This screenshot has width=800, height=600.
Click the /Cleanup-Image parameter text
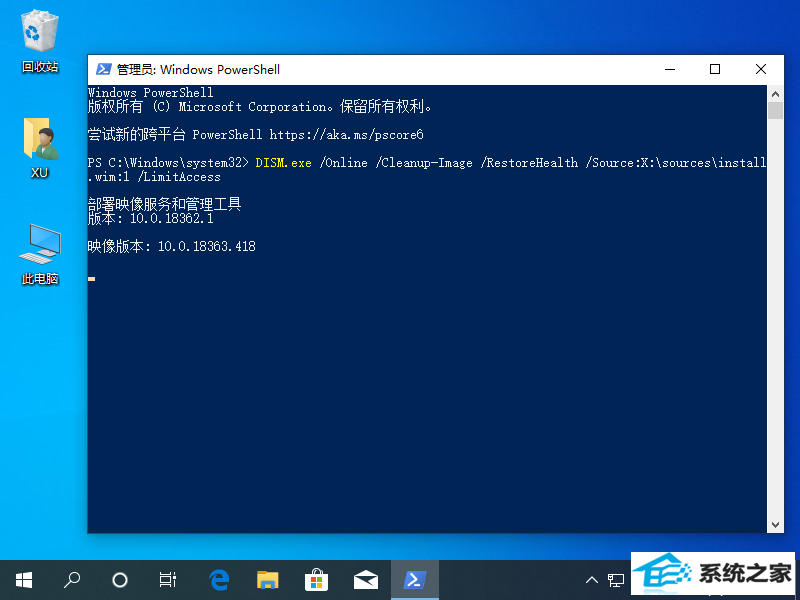(x=424, y=163)
